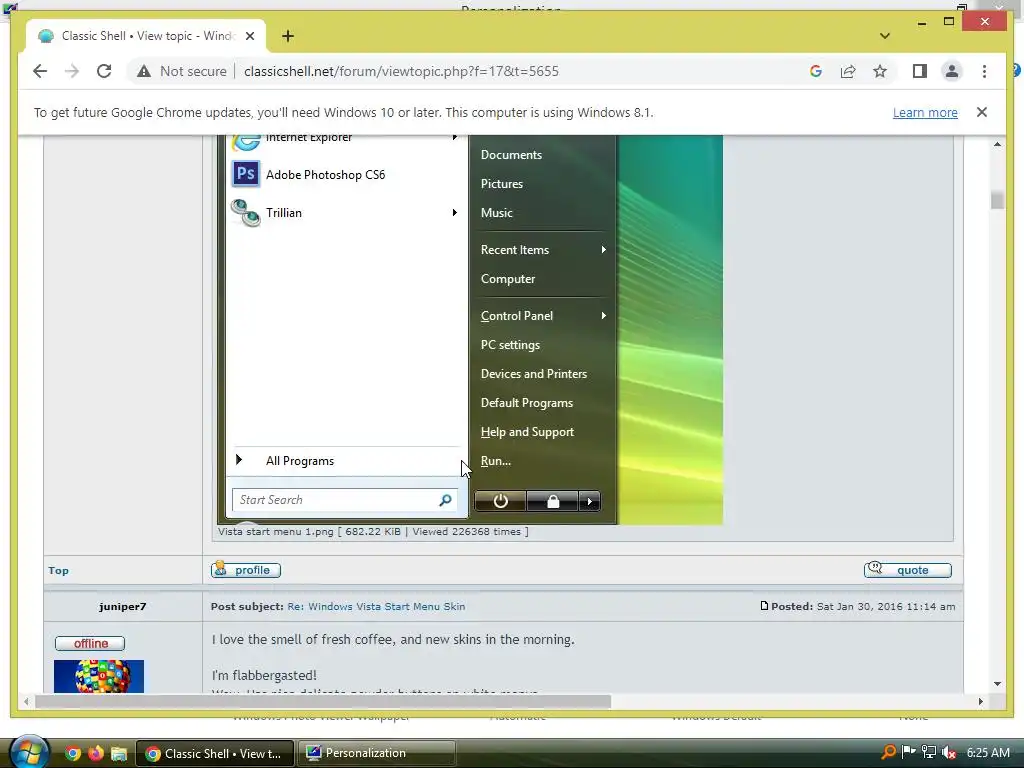Select the Run... entry
This screenshot has width=1024, height=768.
(496, 461)
